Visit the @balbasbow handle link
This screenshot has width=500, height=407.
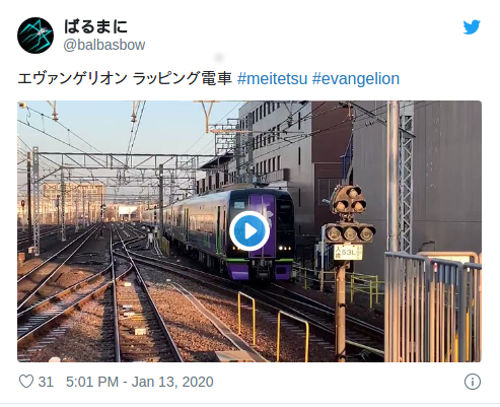pyautogui.click(x=104, y=45)
